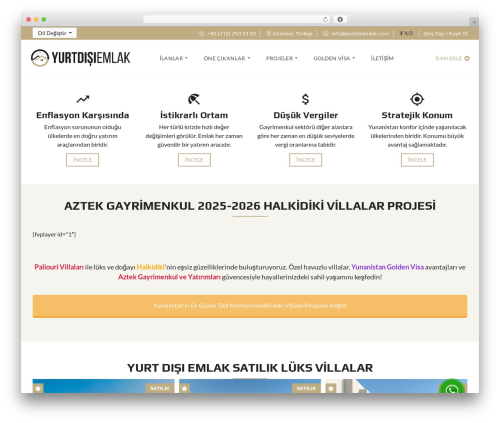
Task: Click İNCELE under Düşük Vergiler
Action: pos(305,160)
